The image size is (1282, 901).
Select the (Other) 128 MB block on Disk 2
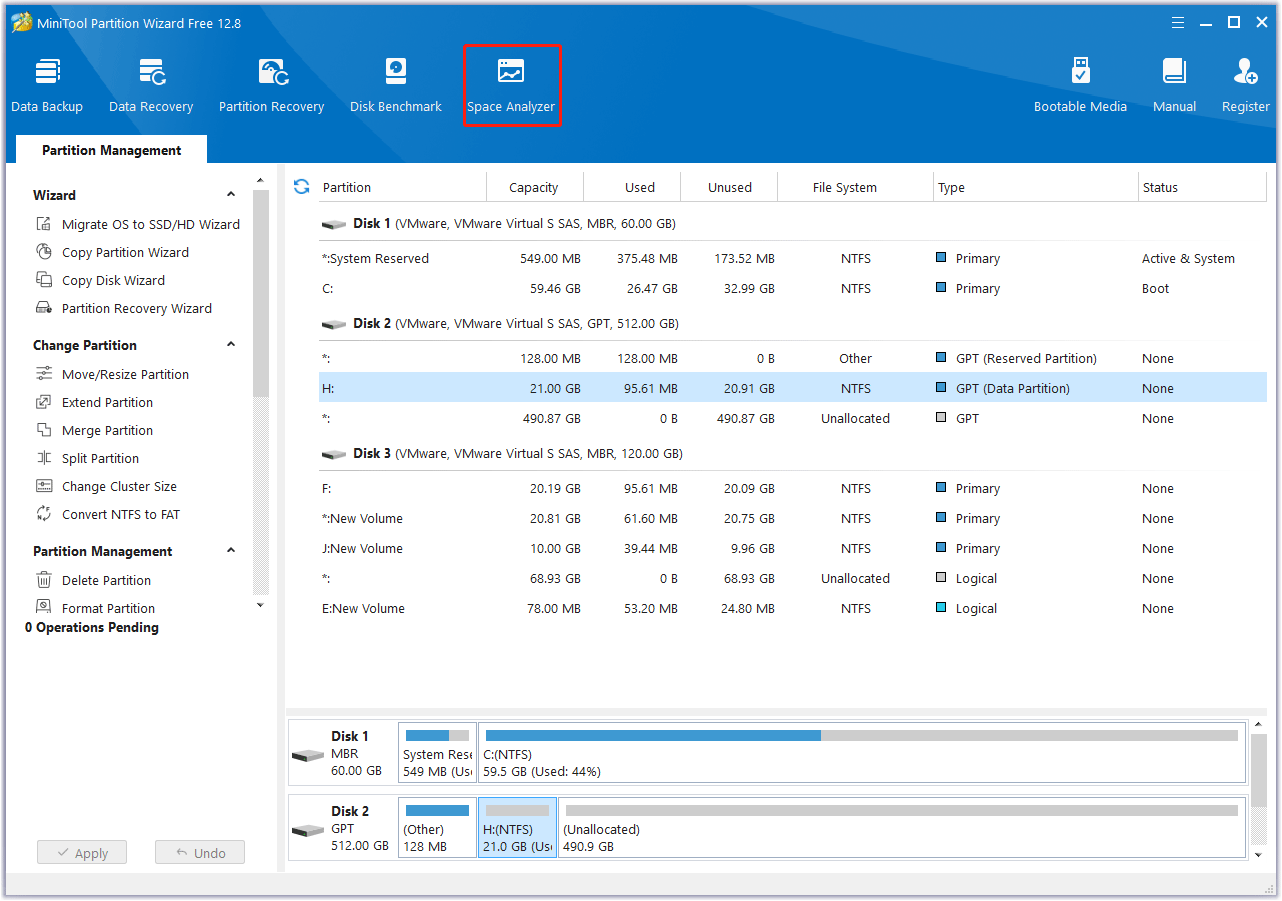point(437,827)
